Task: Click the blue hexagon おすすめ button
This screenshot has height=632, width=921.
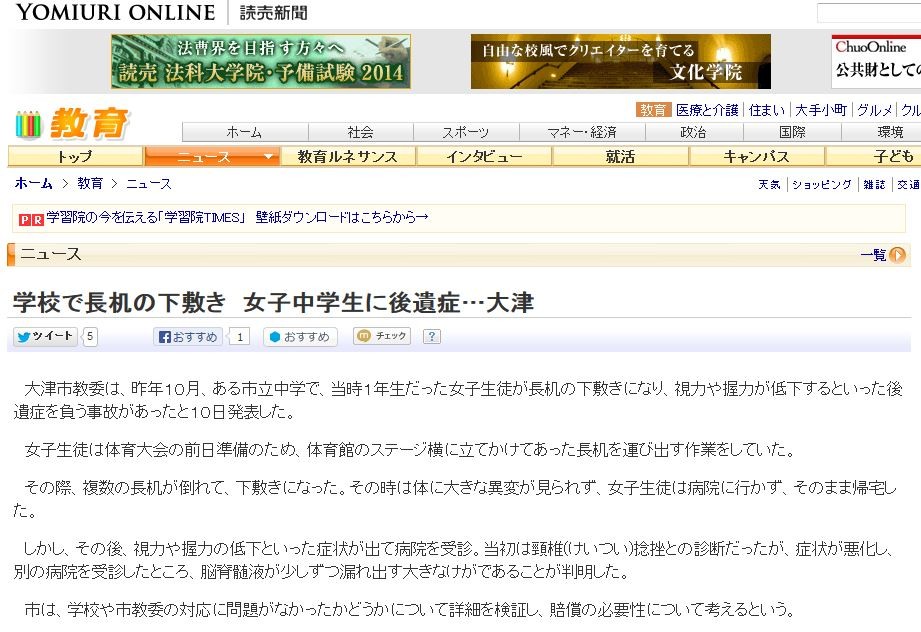Action: 300,337
